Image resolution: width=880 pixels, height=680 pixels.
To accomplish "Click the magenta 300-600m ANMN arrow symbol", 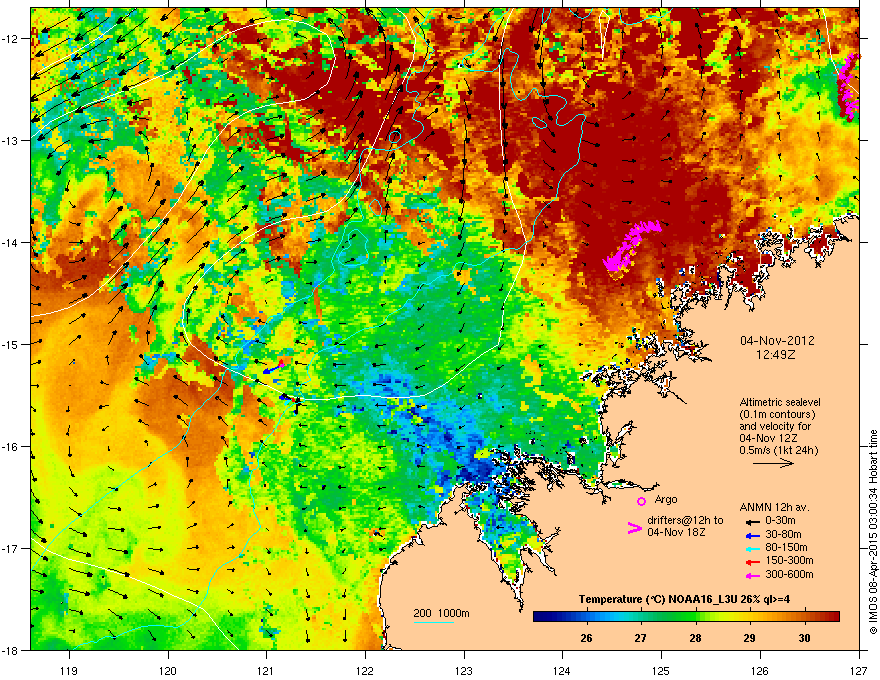I will (x=752, y=576).
